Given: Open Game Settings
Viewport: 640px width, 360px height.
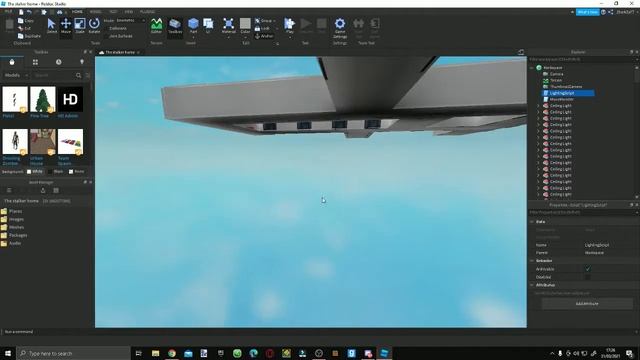Looking at the screenshot, I should coord(340,28).
